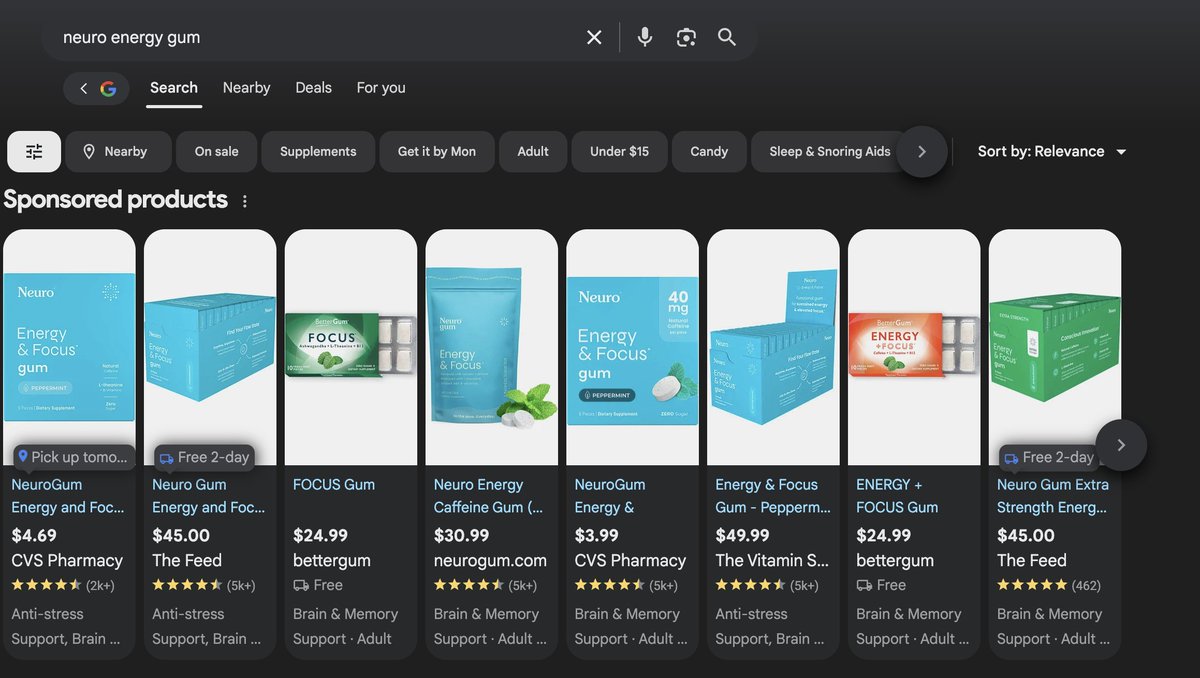Open the For you tab

pyautogui.click(x=381, y=88)
